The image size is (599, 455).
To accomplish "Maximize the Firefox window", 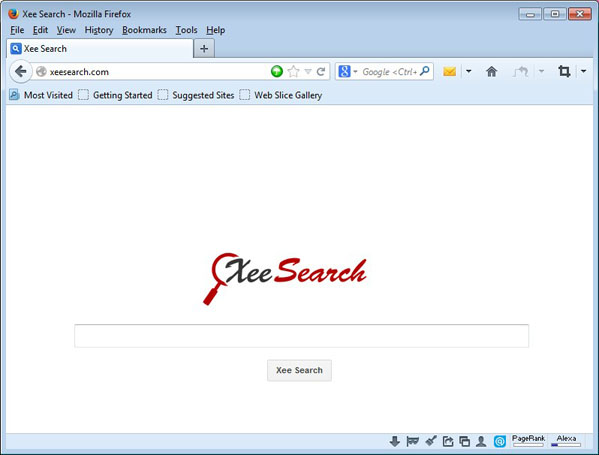I will [x=555, y=14].
